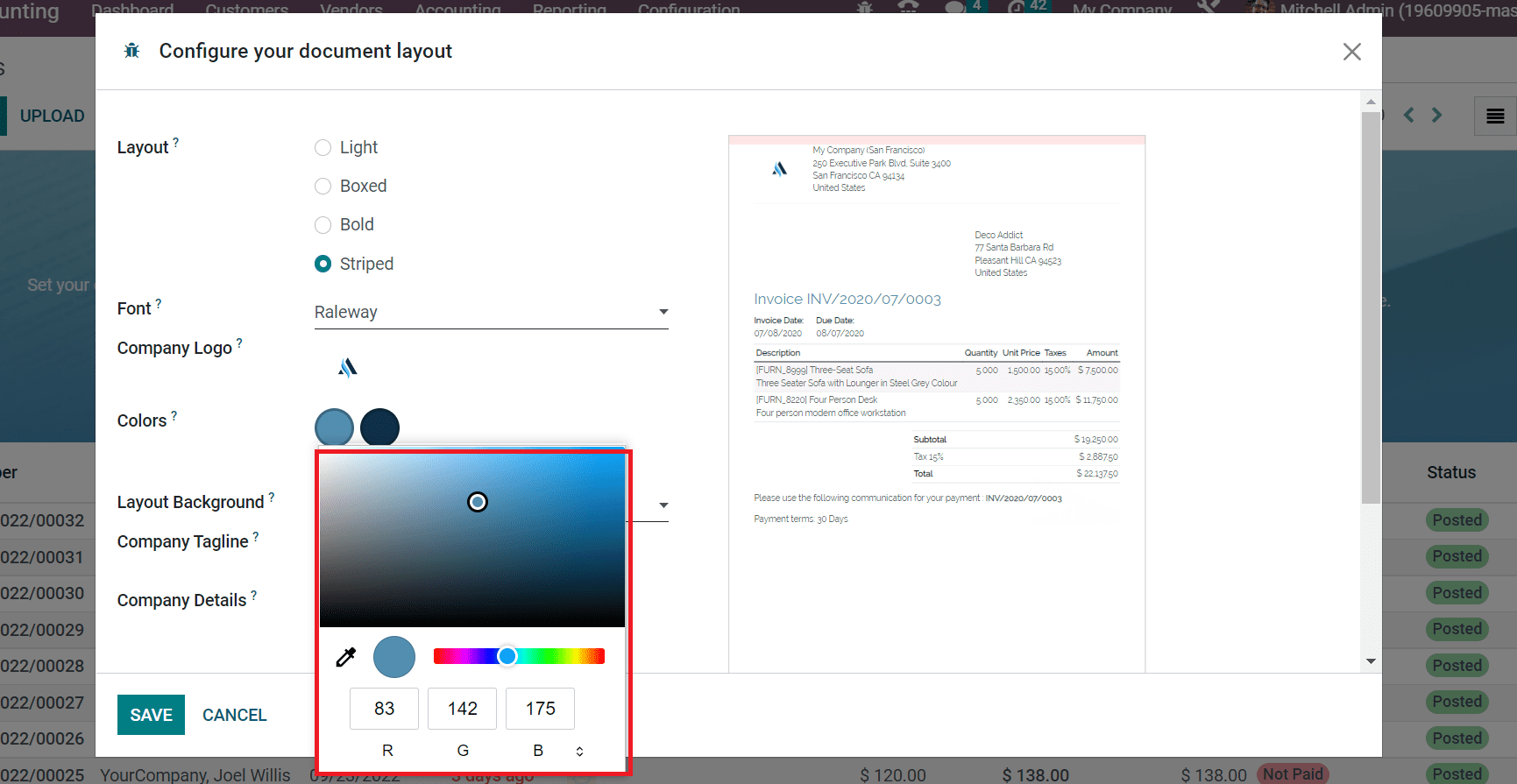Viewport: 1517px width, 784px height.
Task: Open the Accounting menu
Action: (x=457, y=10)
